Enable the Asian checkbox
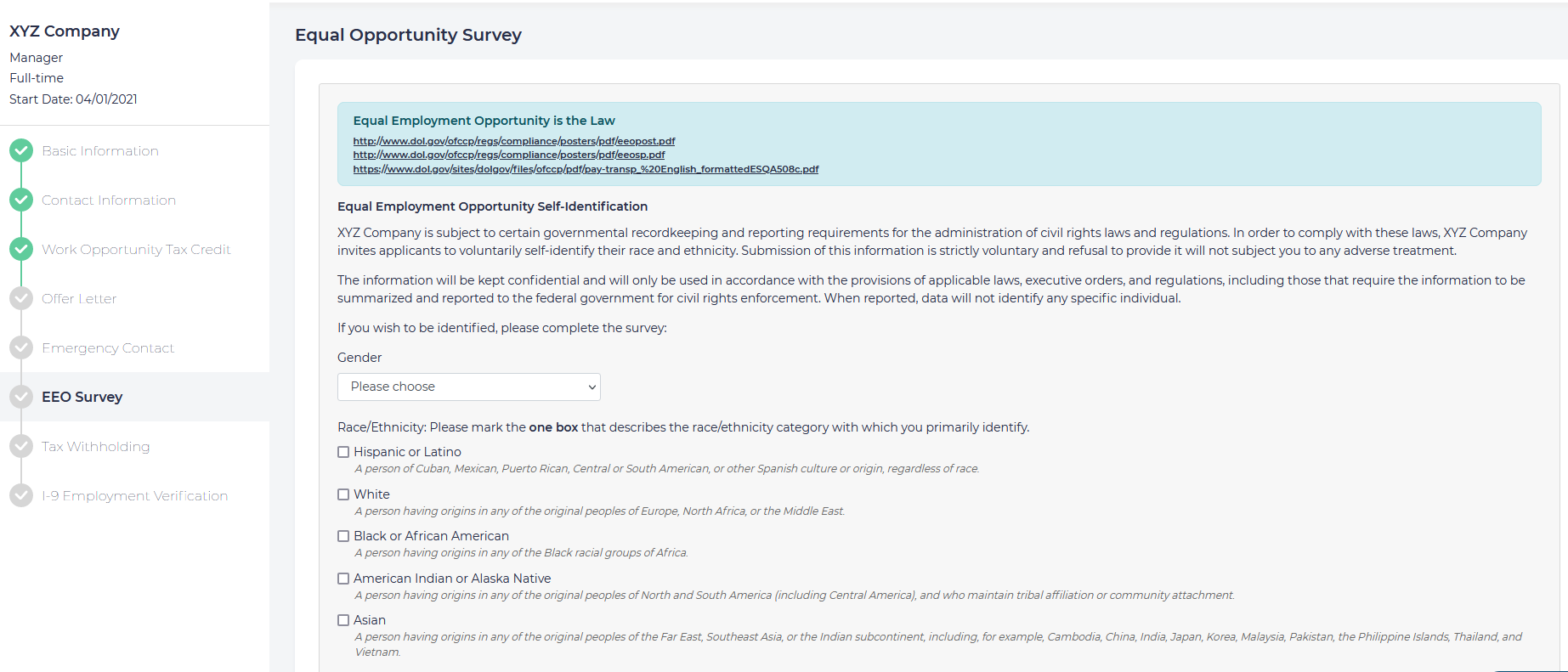 pyautogui.click(x=343, y=620)
